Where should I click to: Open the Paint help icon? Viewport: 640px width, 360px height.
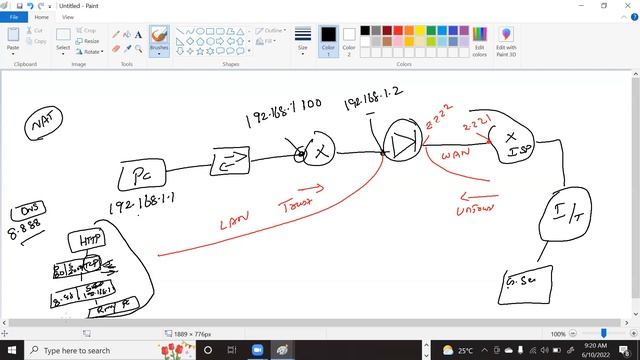pos(634,17)
